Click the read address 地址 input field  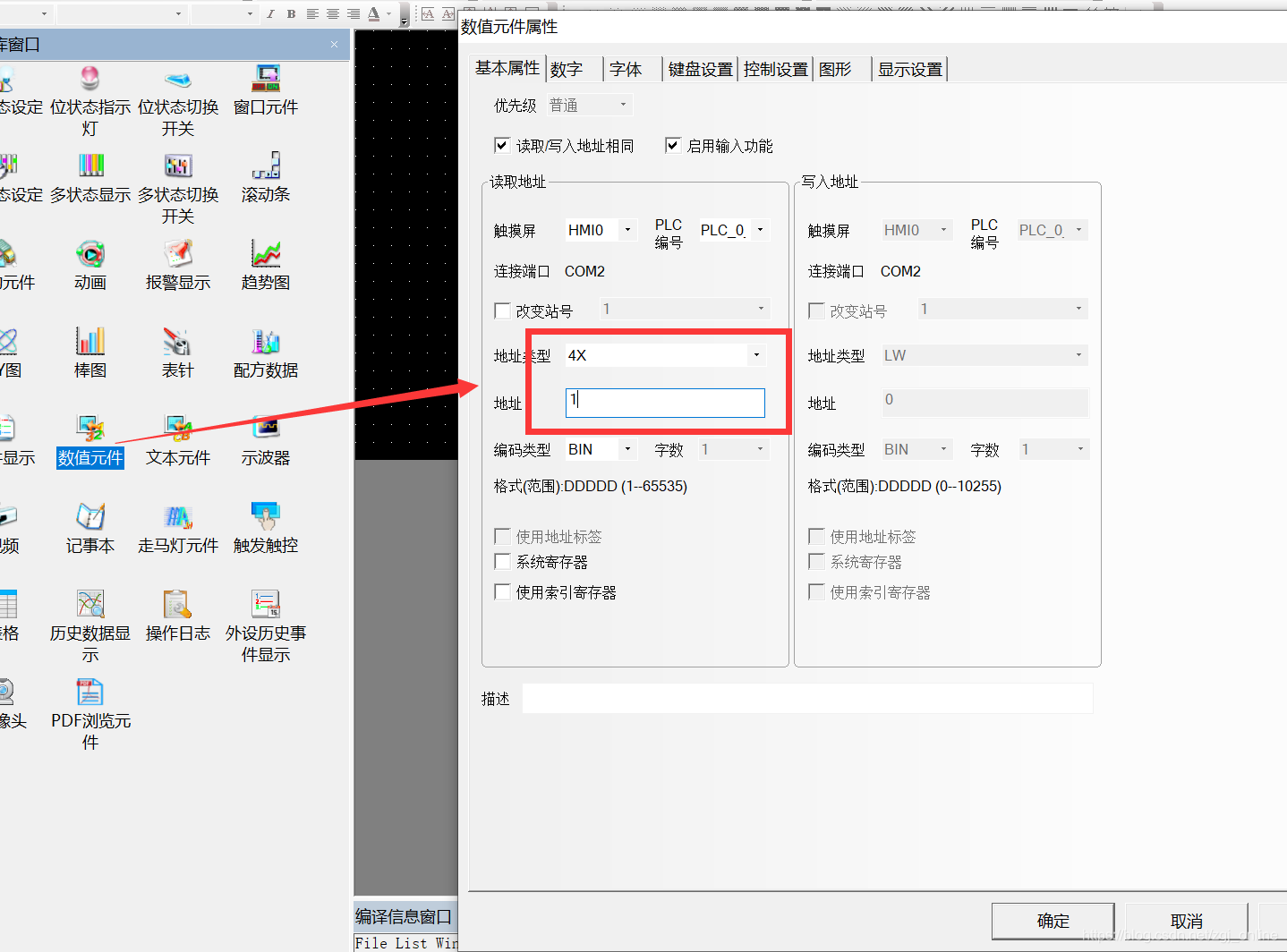pos(665,403)
